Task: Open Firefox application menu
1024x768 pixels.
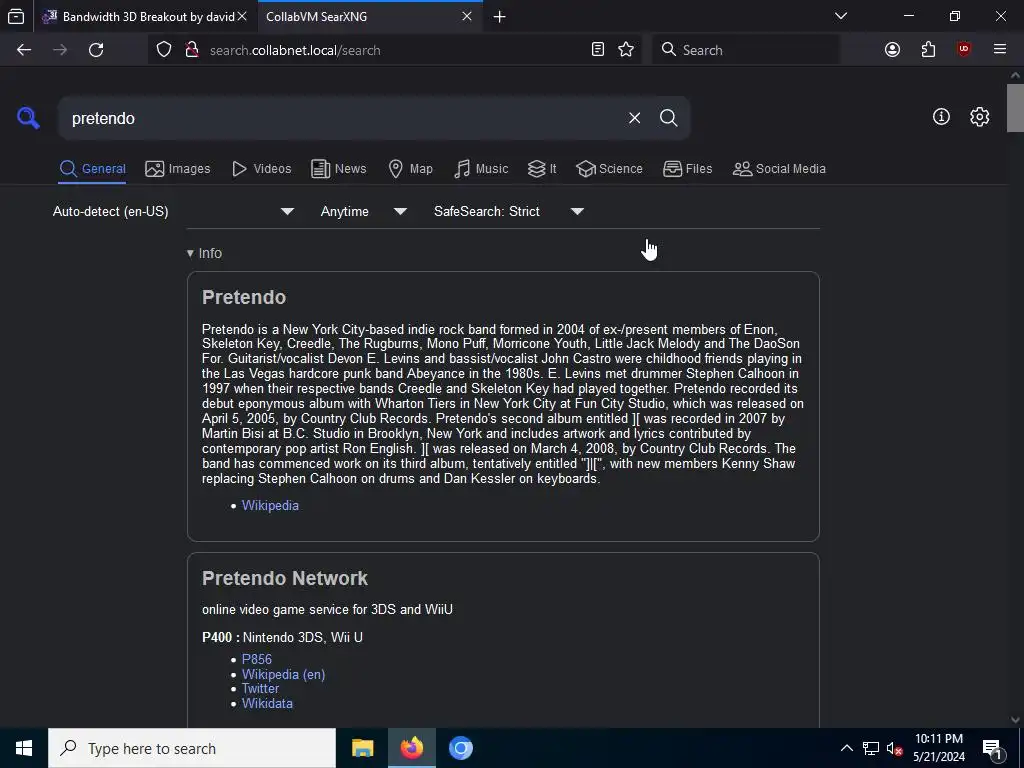Action: 999,50
